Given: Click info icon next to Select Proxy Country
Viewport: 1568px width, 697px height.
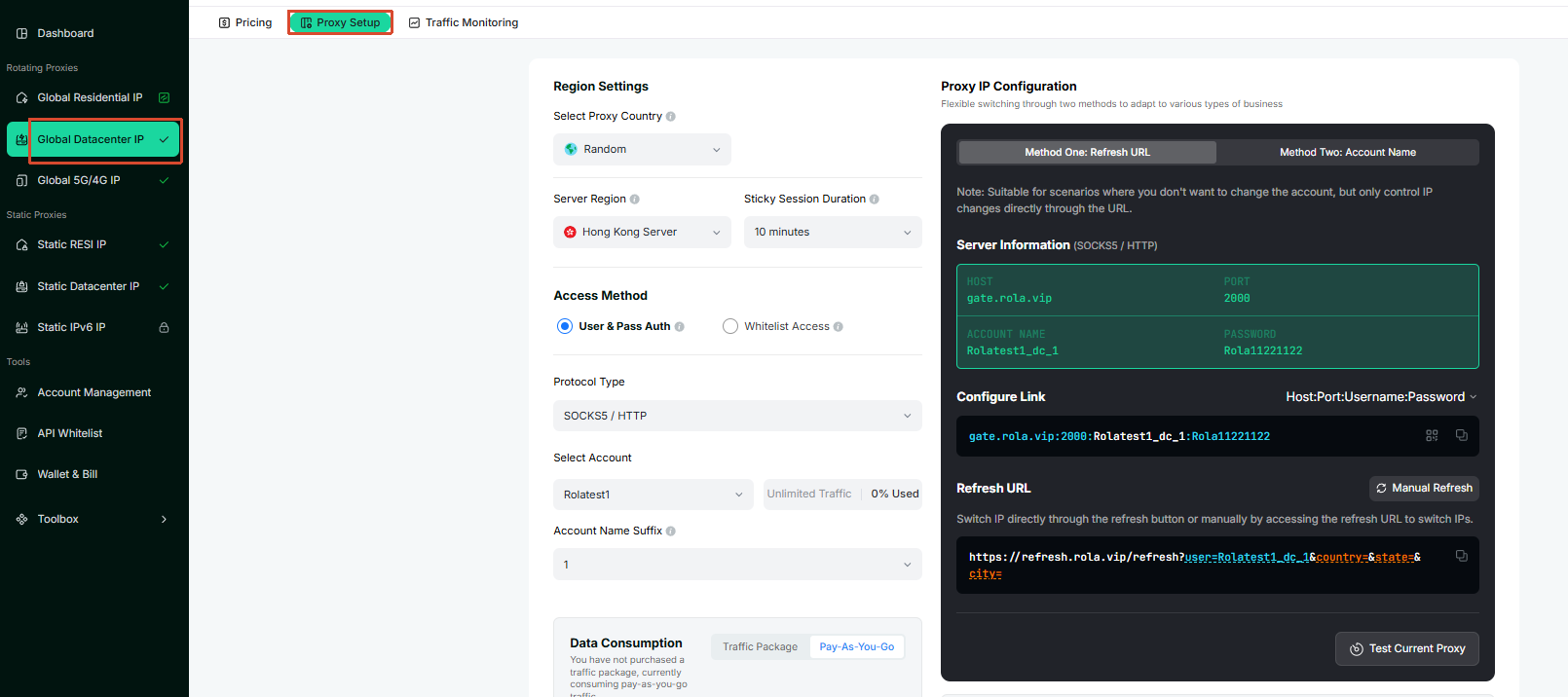Looking at the screenshot, I should 670,116.
